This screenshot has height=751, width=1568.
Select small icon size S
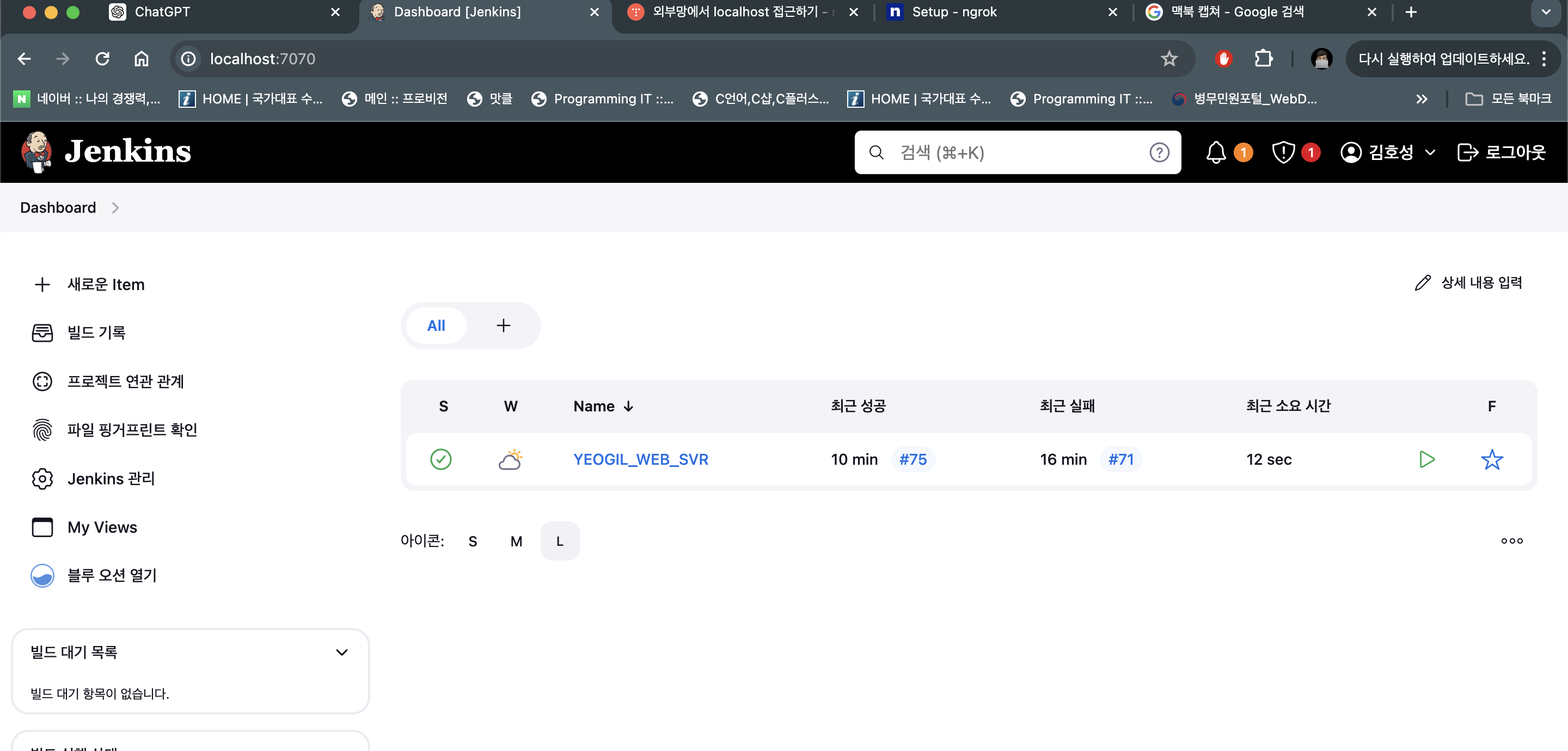[473, 541]
